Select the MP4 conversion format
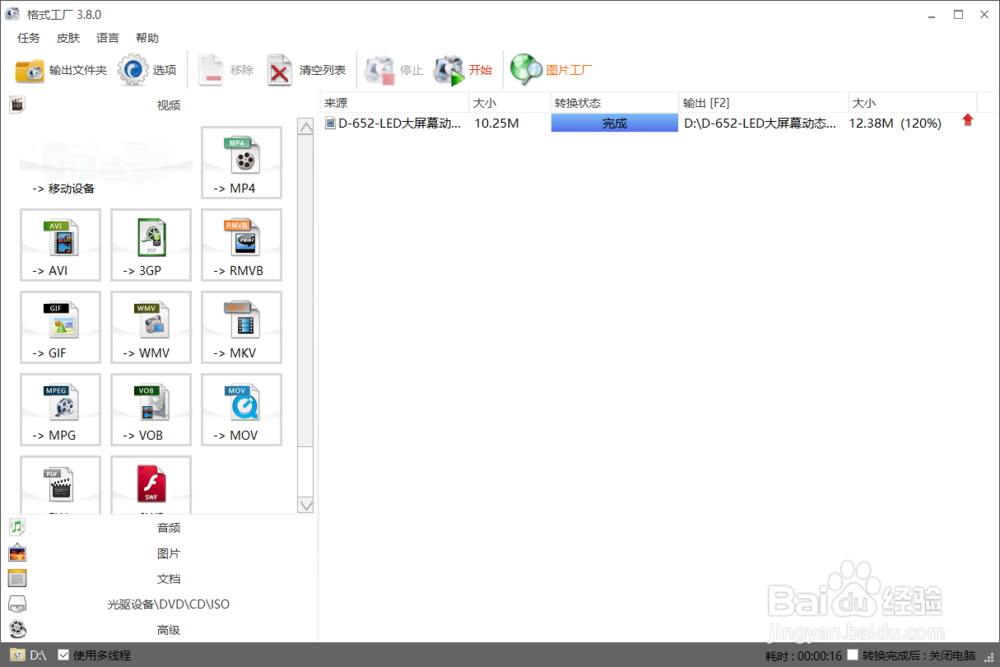This screenshot has height=667, width=1000. (x=241, y=163)
